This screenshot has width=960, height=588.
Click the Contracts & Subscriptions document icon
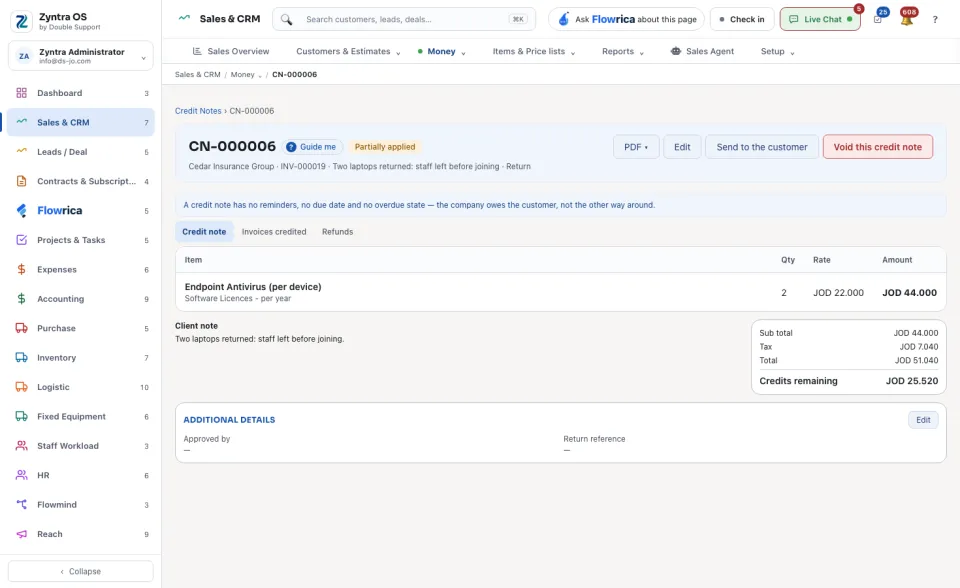21,181
